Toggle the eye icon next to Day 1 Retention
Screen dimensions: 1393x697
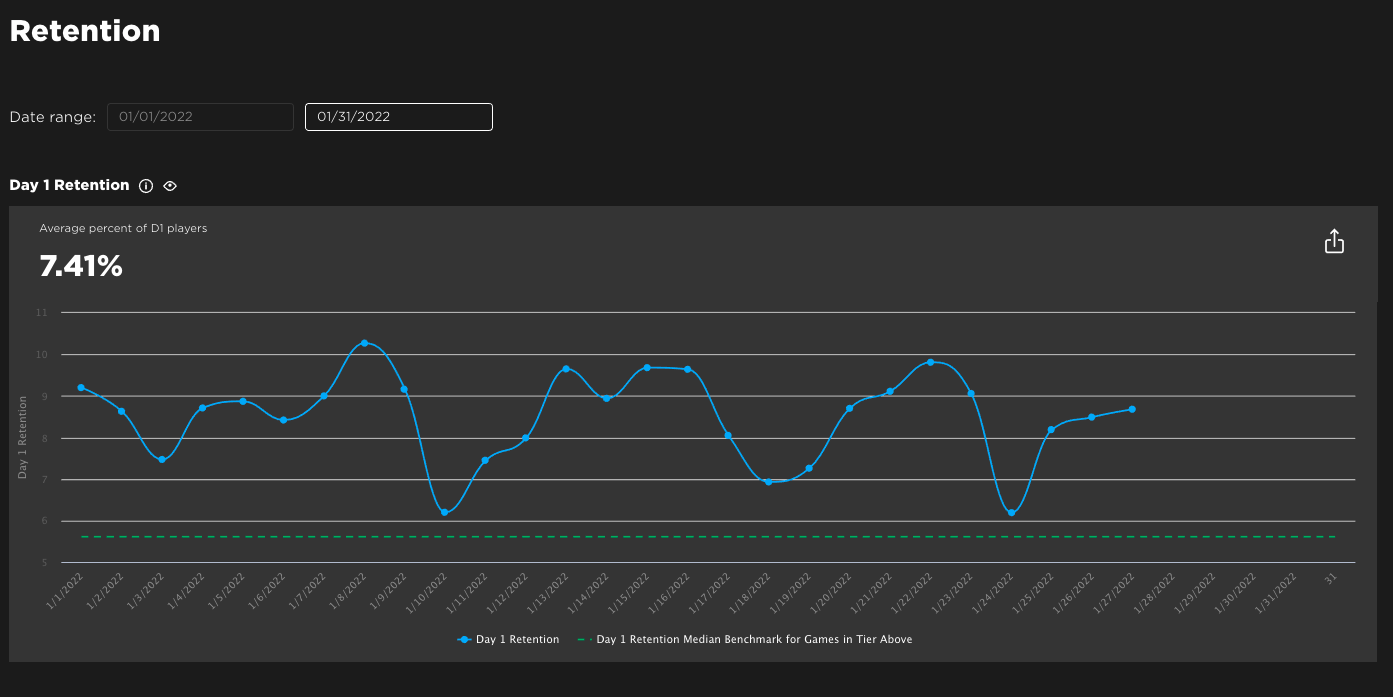pyautogui.click(x=170, y=186)
